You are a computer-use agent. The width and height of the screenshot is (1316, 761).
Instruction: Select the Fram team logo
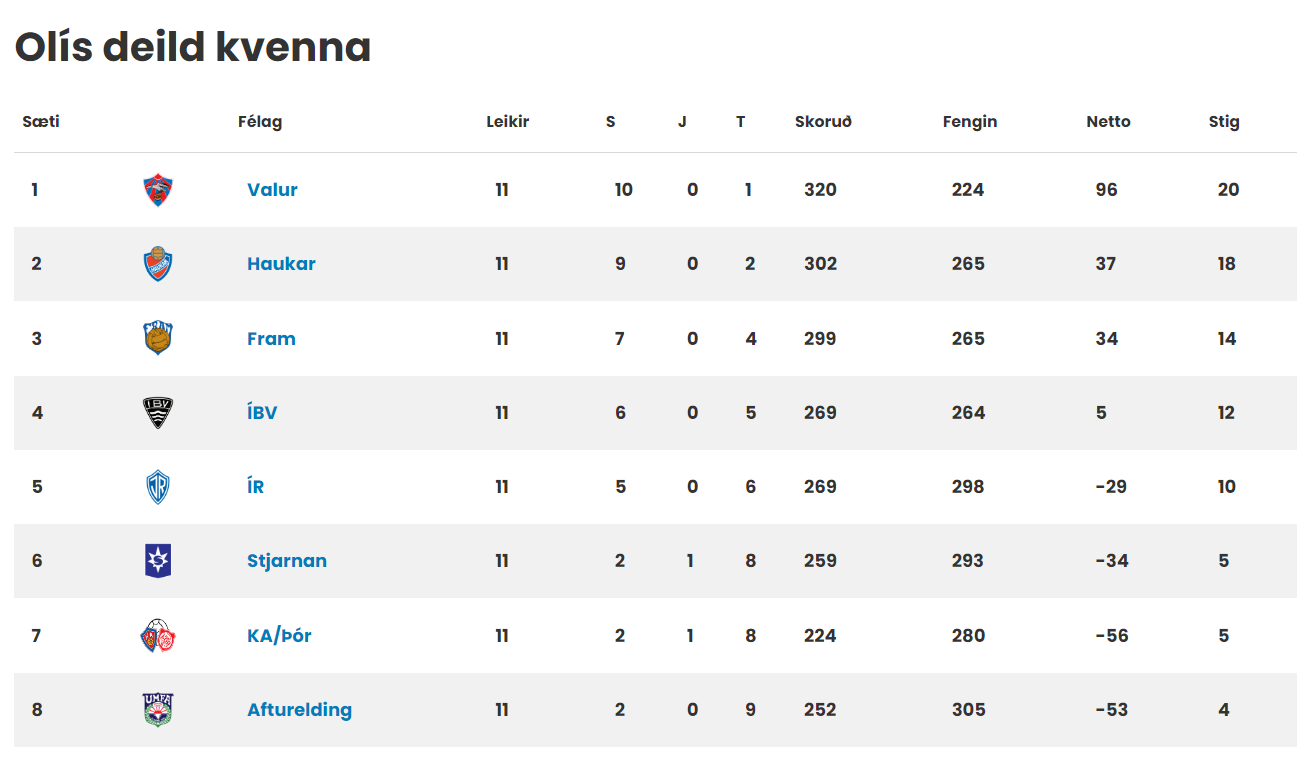(158, 338)
